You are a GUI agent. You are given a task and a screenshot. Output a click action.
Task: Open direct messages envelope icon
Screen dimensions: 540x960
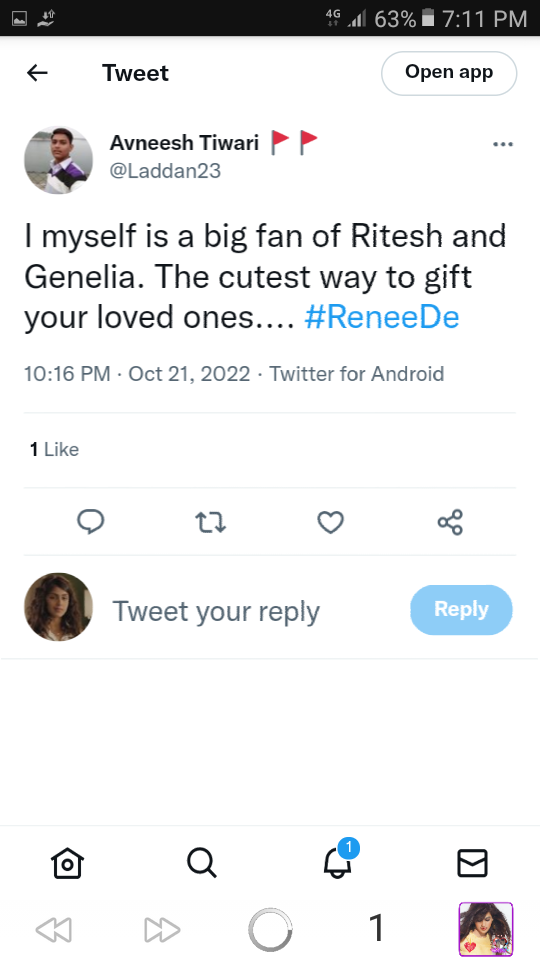point(473,863)
